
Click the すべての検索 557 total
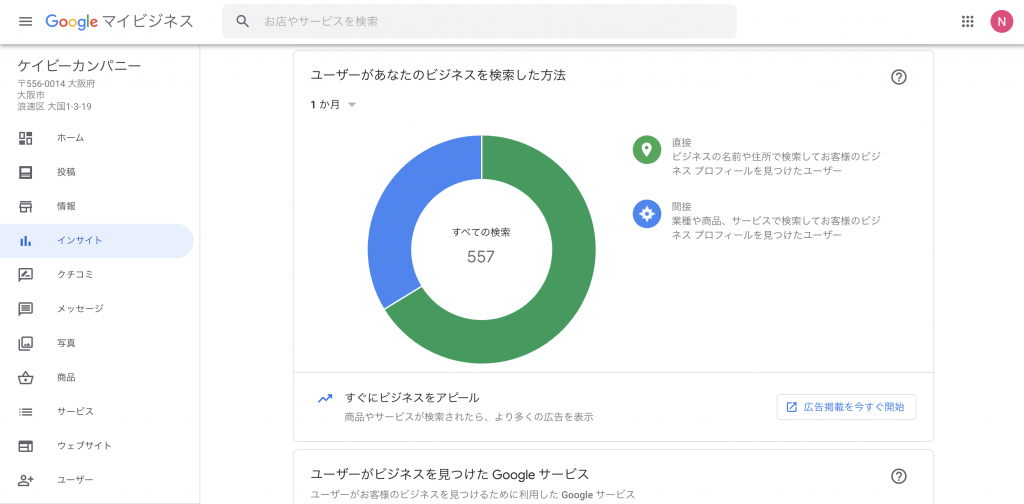point(481,247)
